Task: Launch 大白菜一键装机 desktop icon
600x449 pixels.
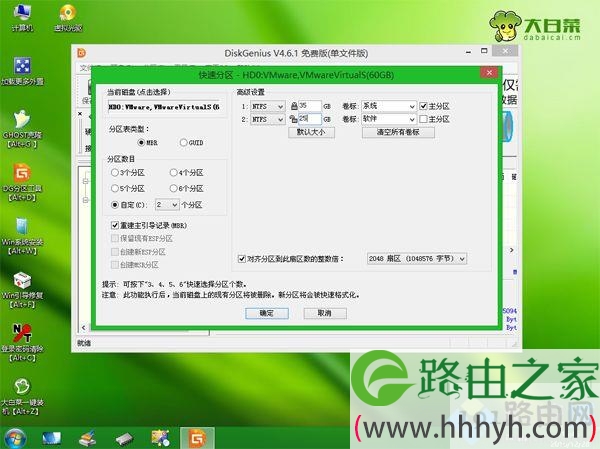Action: 22,397
